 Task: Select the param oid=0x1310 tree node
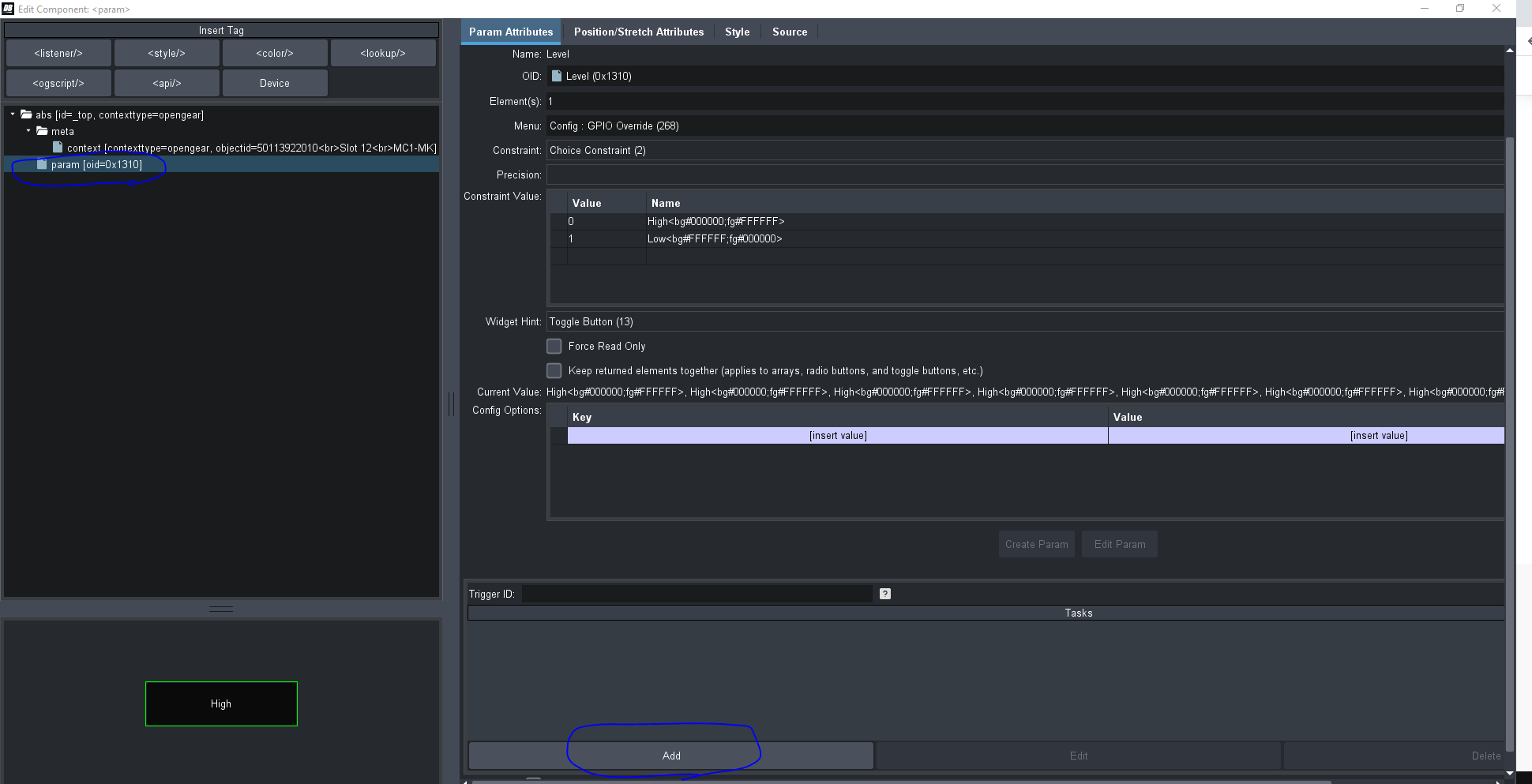coord(96,165)
